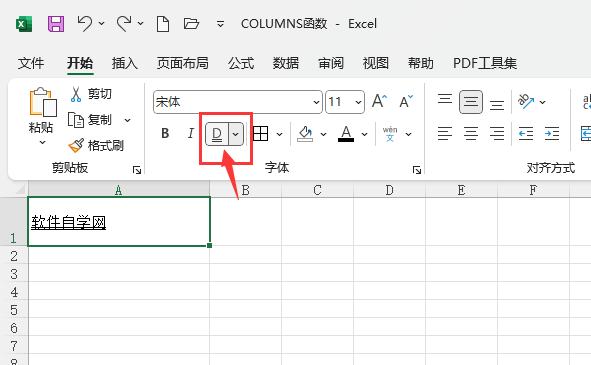Show phonetic guide with the wén icon

click(390, 134)
